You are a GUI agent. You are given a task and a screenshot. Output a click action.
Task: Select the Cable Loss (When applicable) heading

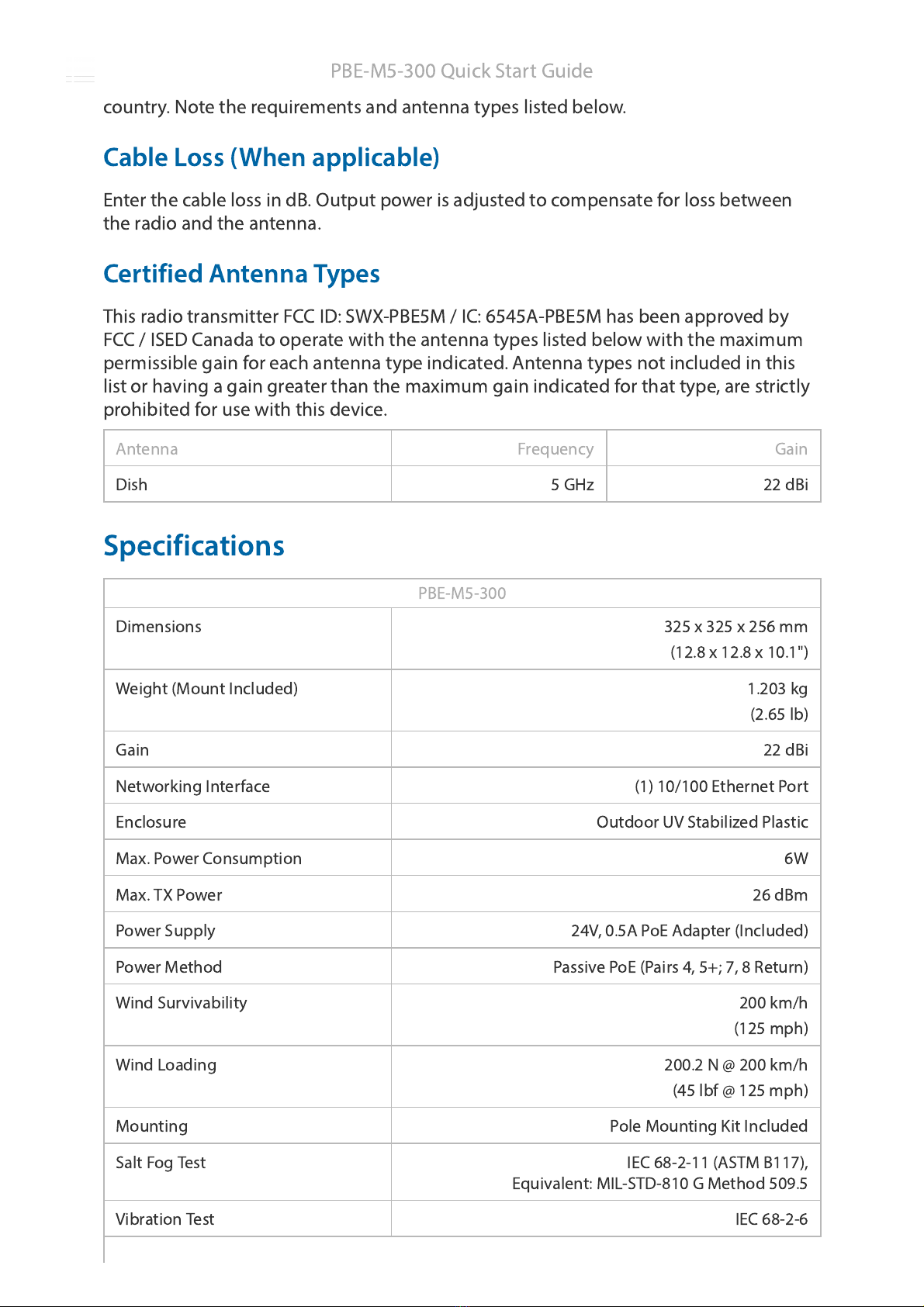coord(272,157)
